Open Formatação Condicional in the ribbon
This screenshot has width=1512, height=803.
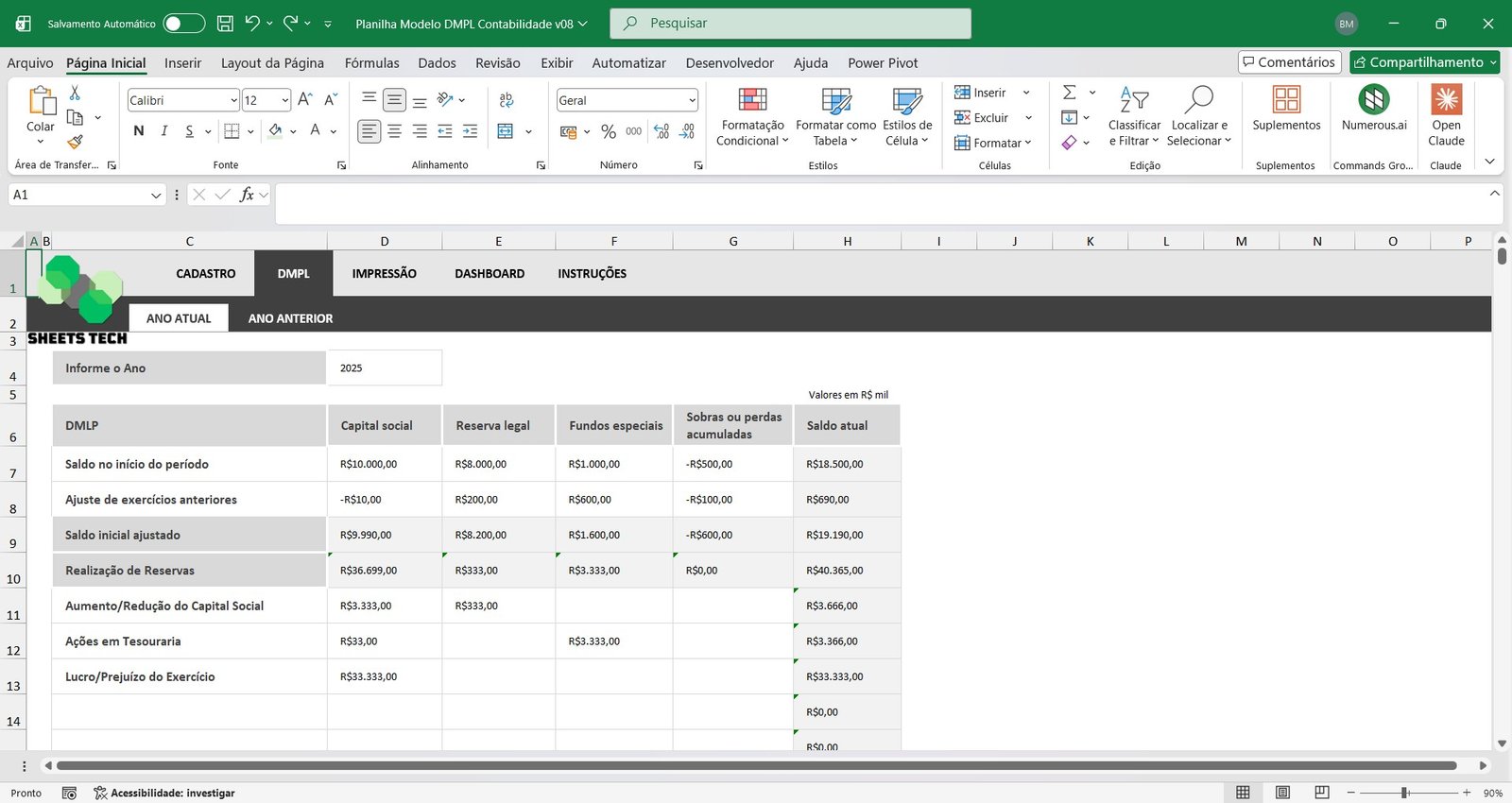point(752,117)
